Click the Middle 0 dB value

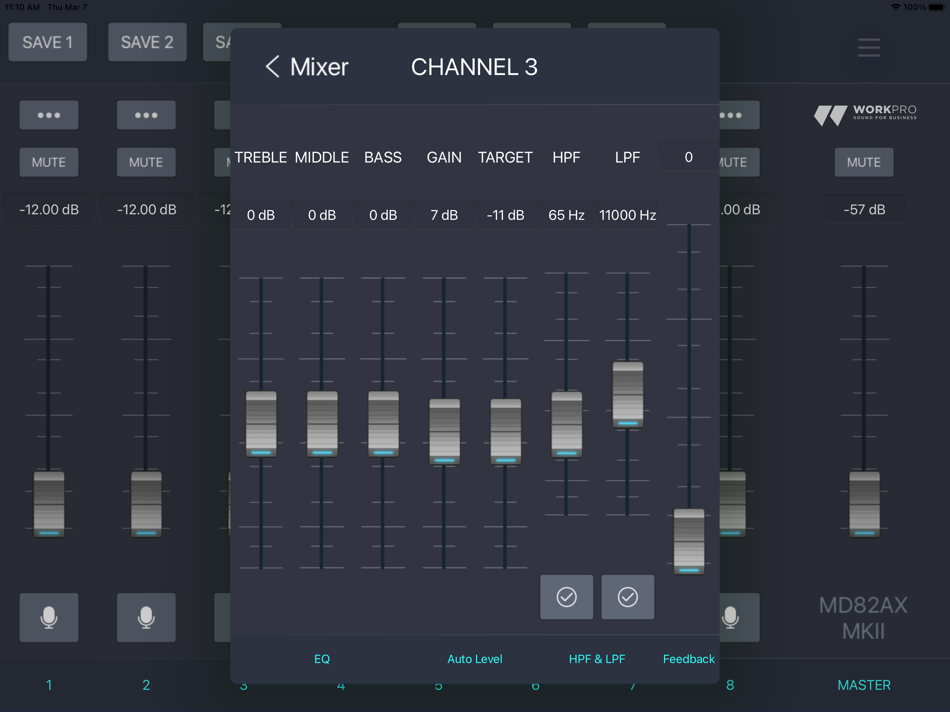(x=322, y=215)
